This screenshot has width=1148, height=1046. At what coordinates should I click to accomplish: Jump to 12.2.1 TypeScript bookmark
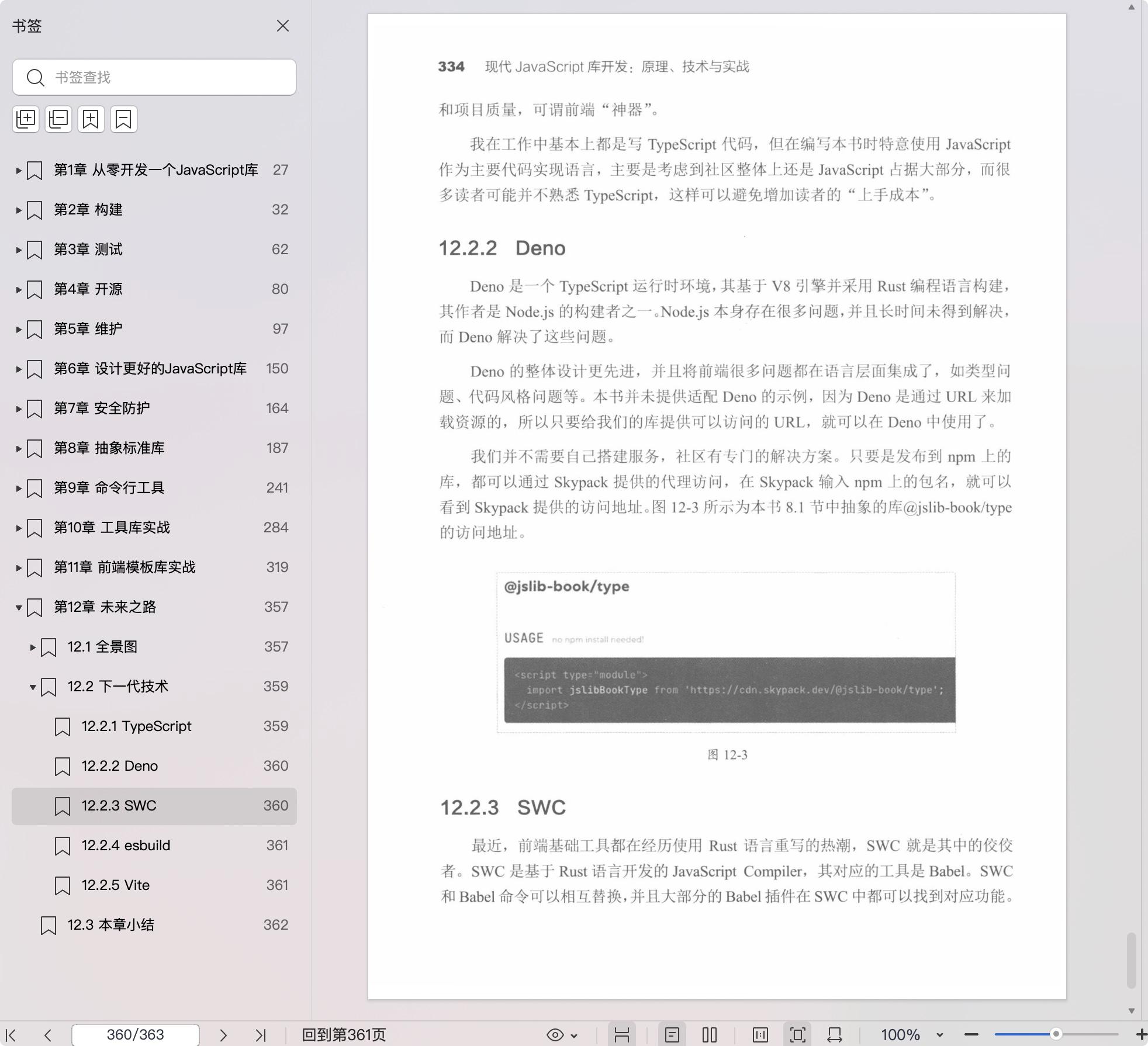tap(154, 726)
